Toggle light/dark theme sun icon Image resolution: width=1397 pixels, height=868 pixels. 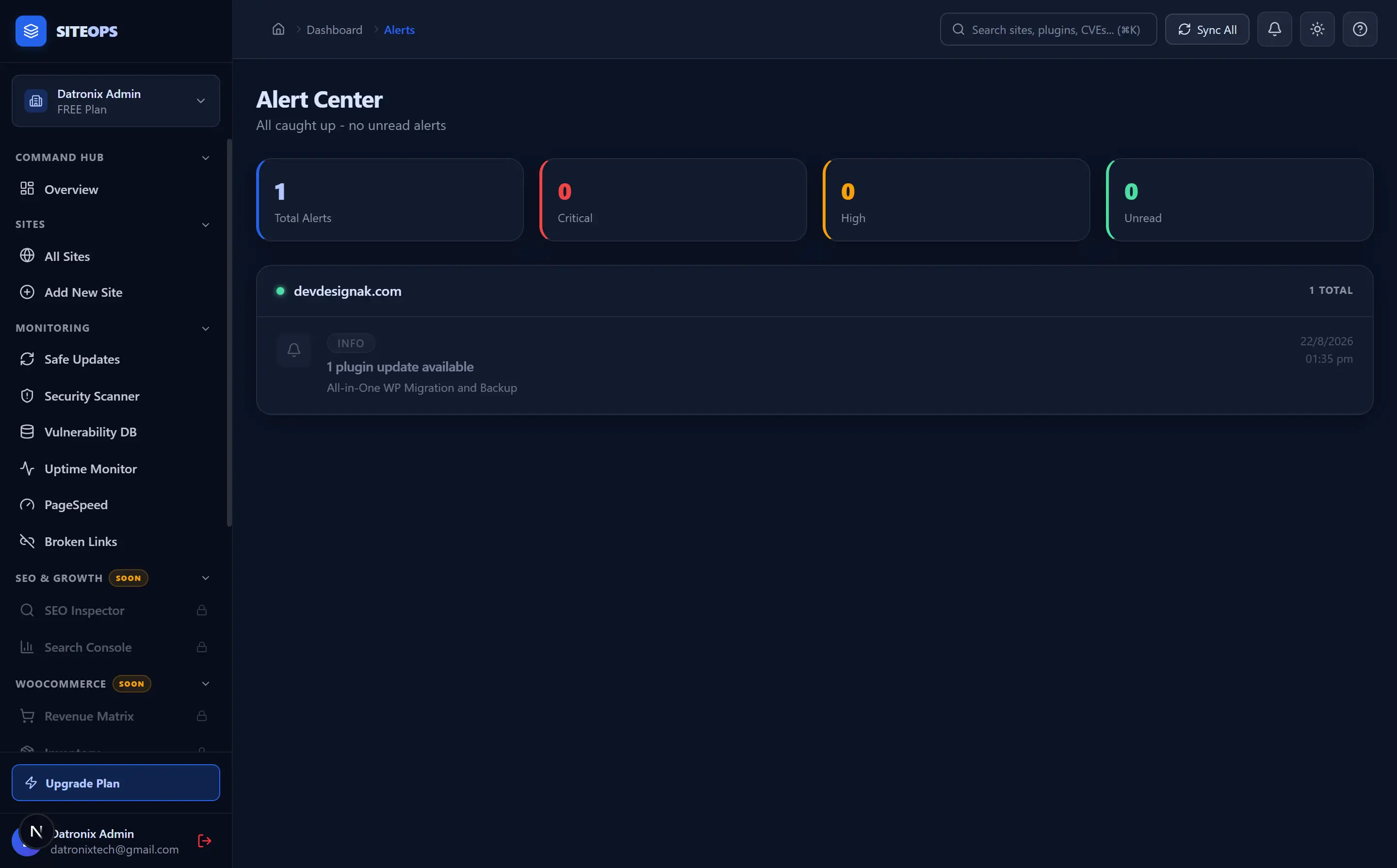1317,29
